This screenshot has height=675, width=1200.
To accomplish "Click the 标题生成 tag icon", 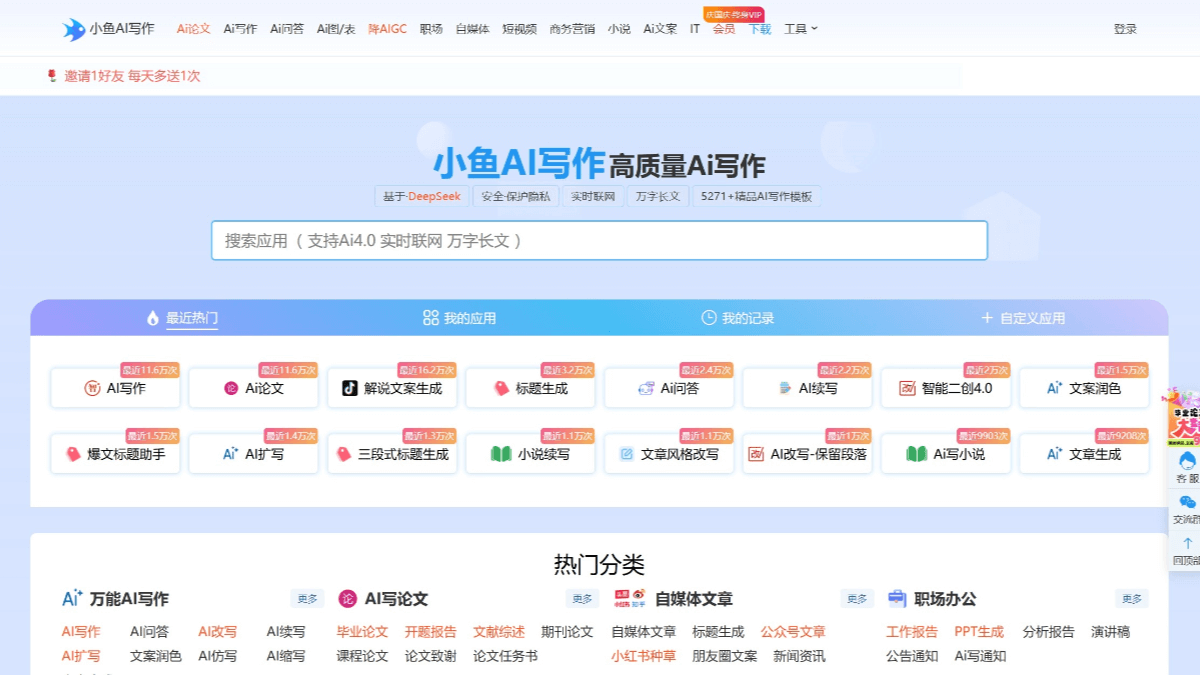I will pyautogui.click(x=502, y=388).
